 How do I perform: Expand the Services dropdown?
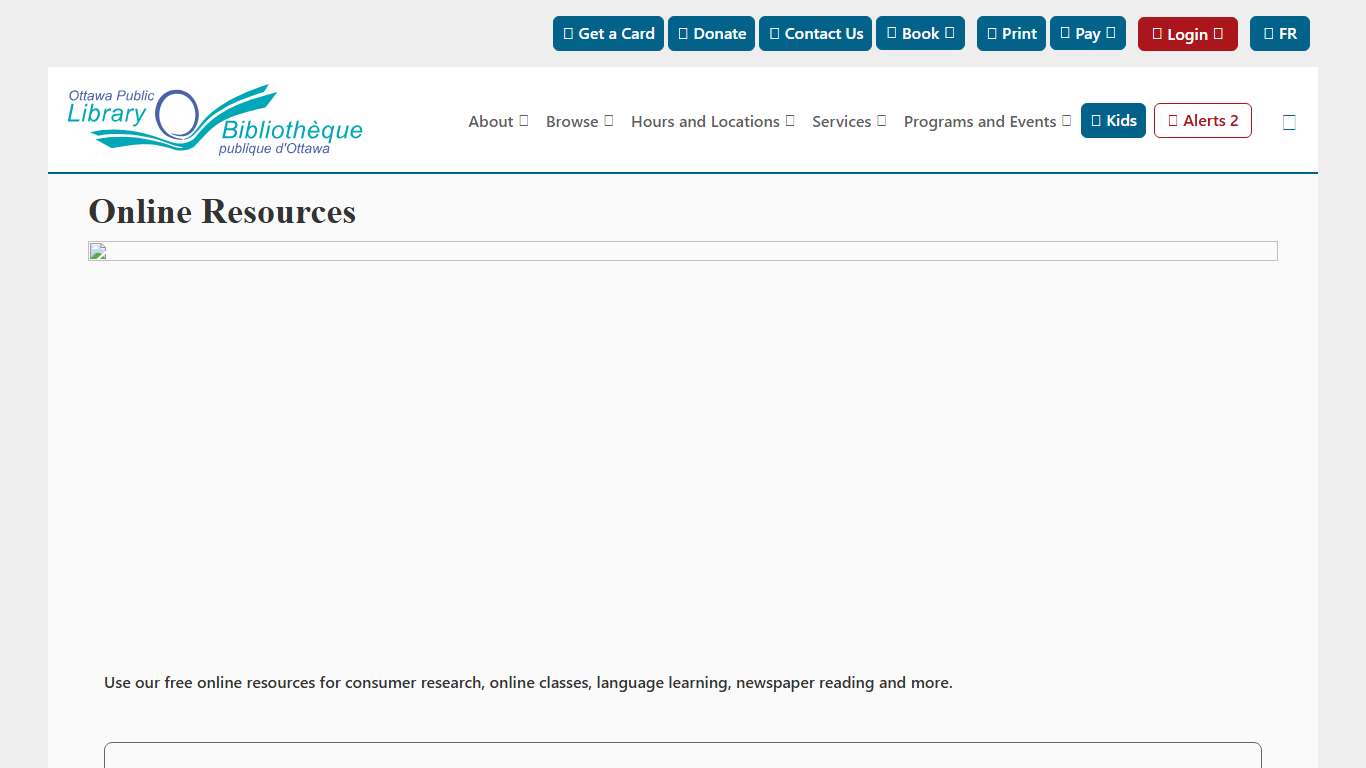click(x=848, y=121)
